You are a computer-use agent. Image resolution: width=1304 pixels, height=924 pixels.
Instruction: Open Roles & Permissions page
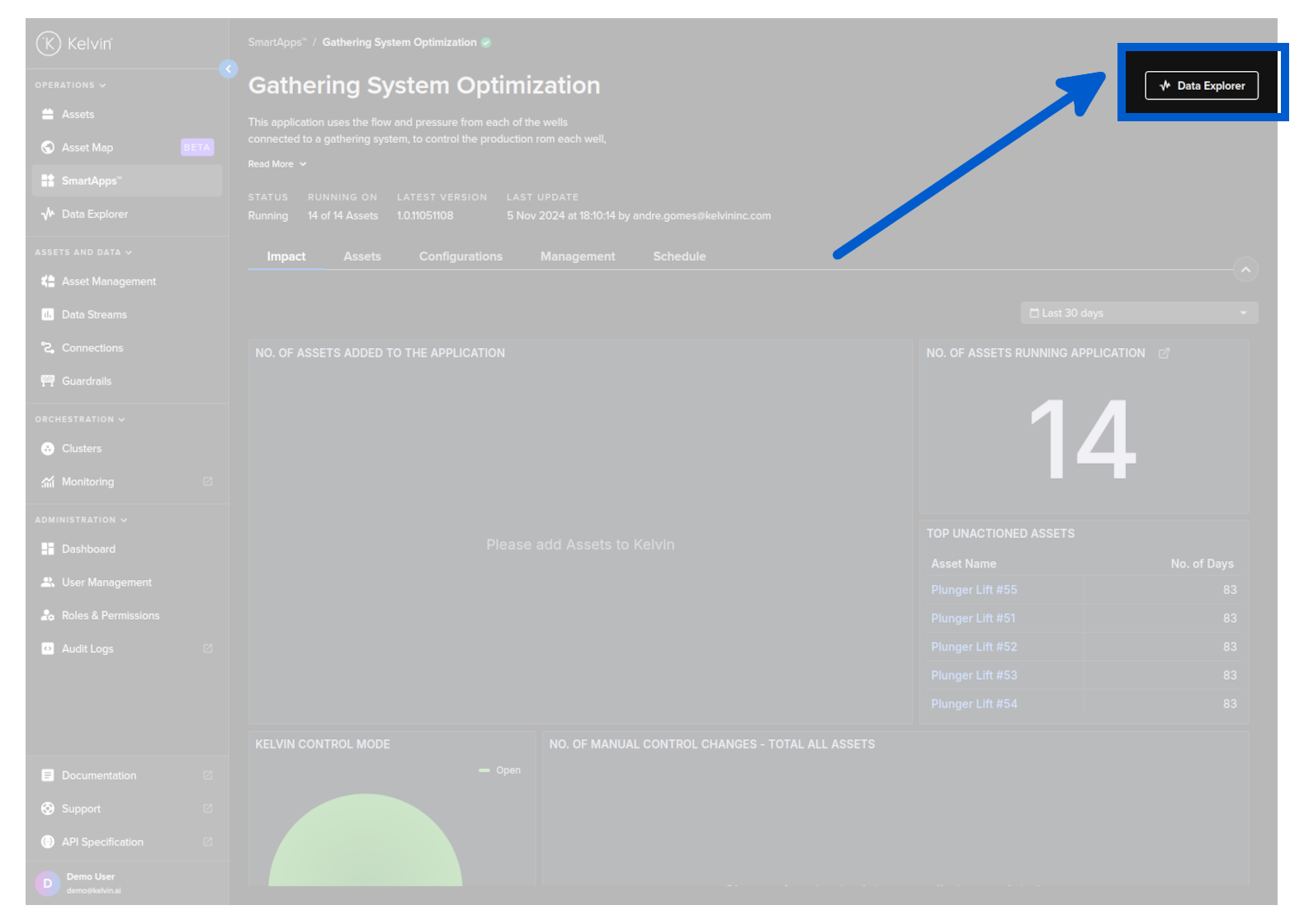pos(110,615)
